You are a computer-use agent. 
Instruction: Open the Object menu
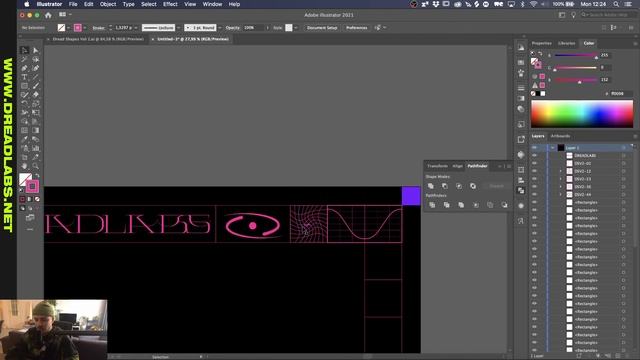coord(108,4)
